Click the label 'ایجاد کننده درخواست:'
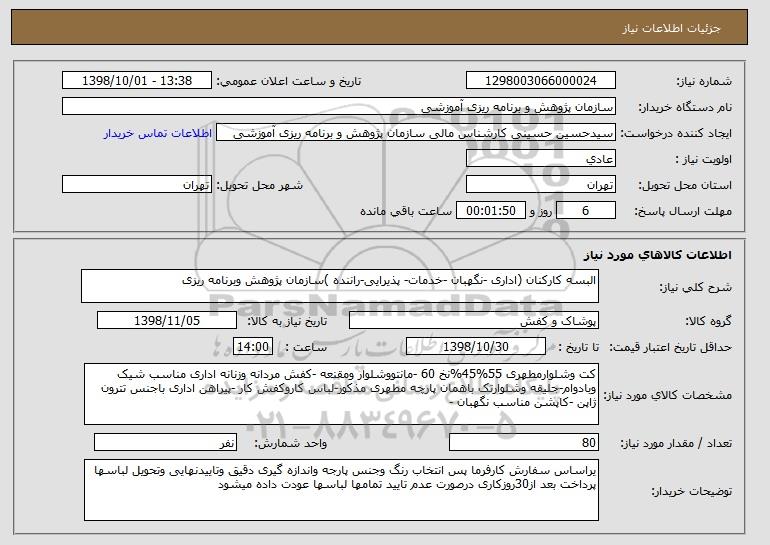This screenshot has height=545, width=770. click(x=676, y=133)
